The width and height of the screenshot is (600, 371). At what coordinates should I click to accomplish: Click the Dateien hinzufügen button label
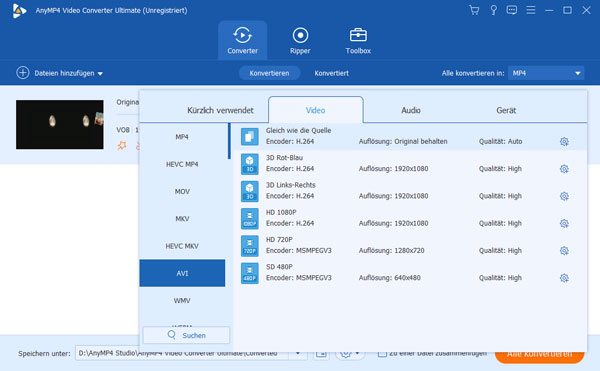coord(64,73)
